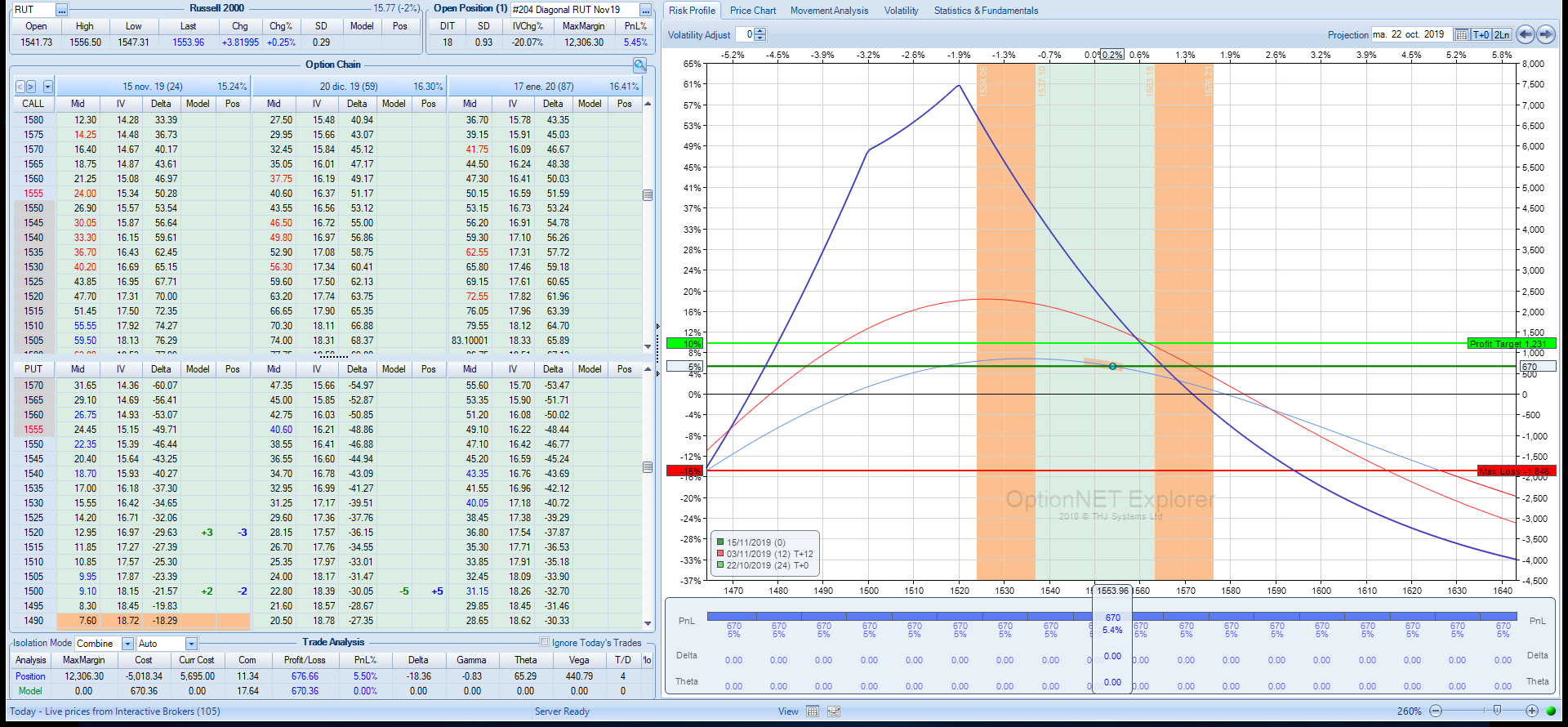Open the expiration selector dropdown arrow
Screen dimensions: 1568x727
tap(47, 87)
